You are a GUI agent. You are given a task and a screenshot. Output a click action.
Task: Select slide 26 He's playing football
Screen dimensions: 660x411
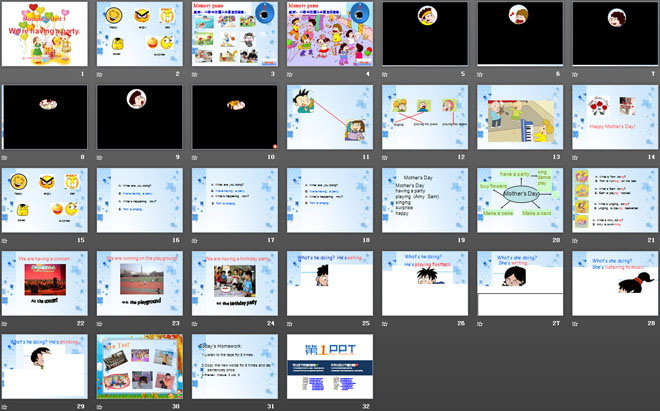tap(425, 283)
